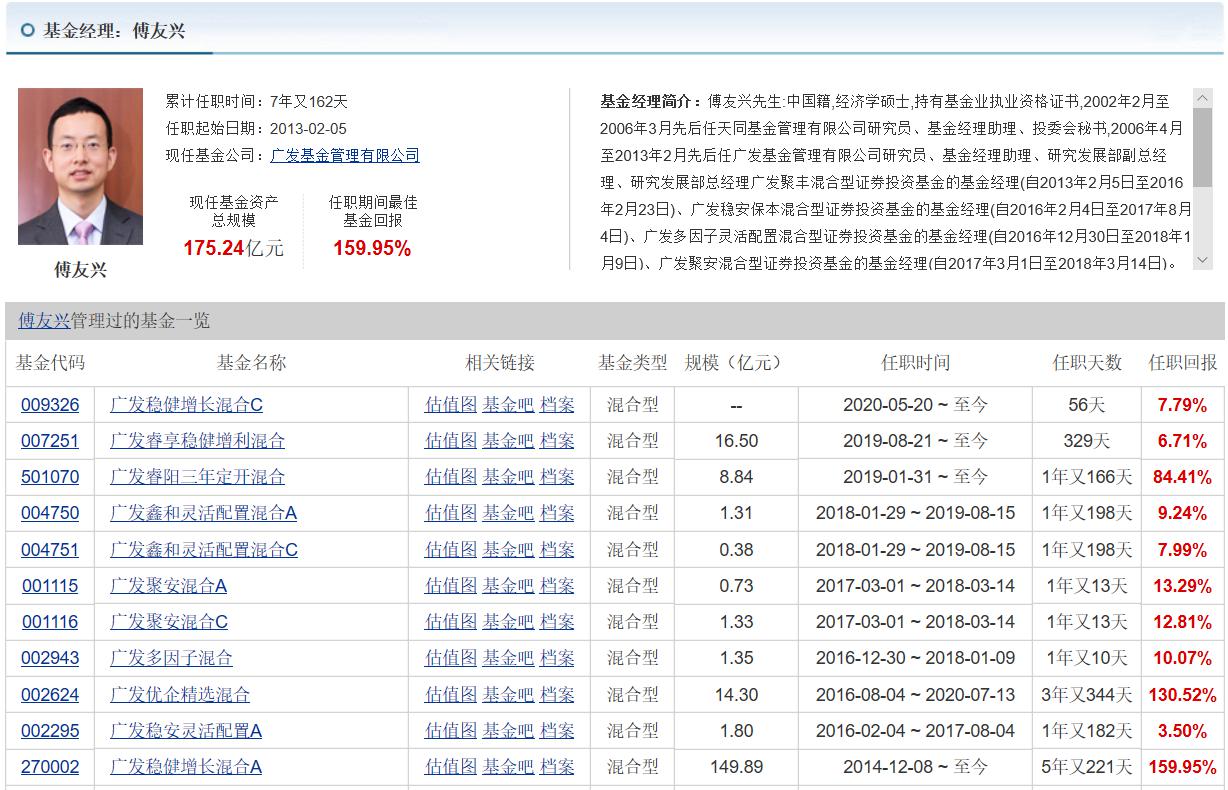Open 广发基金管理有限公司 company link

pyautogui.click(x=345, y=156)
